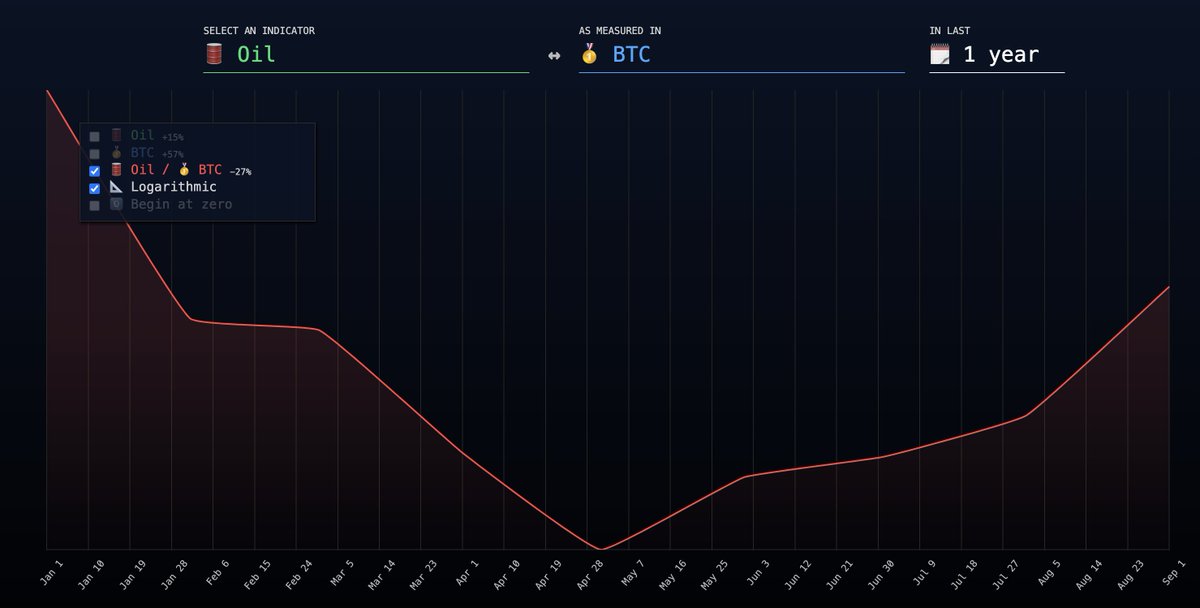Image resolution: width=1200 pixels, height=608 pixels.
Task: Click the medal icon beside the BTC selector
Action: pos(589,54)
